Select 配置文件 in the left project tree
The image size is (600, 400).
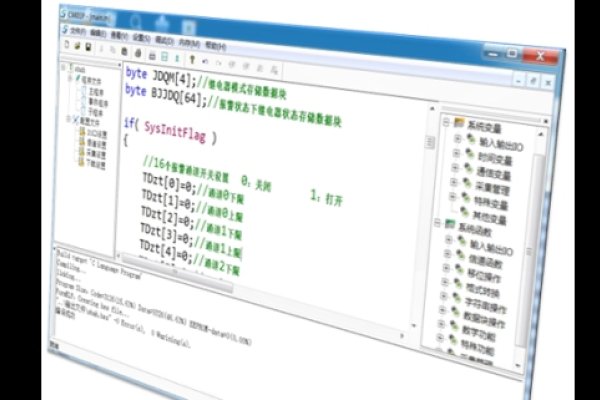pyautogui.click(x=90, y=122)
